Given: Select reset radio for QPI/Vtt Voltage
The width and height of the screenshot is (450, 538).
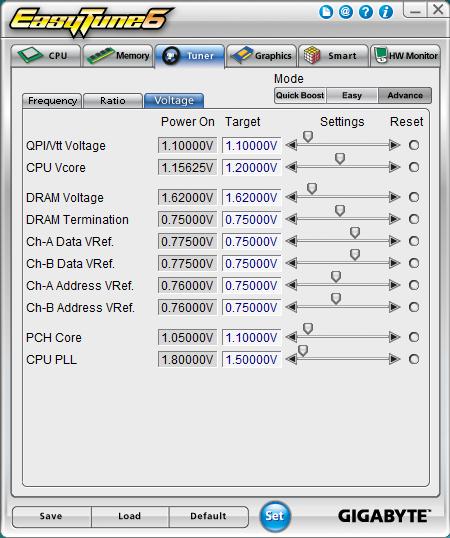Looking at the screenshot, I should coord(414,145).
